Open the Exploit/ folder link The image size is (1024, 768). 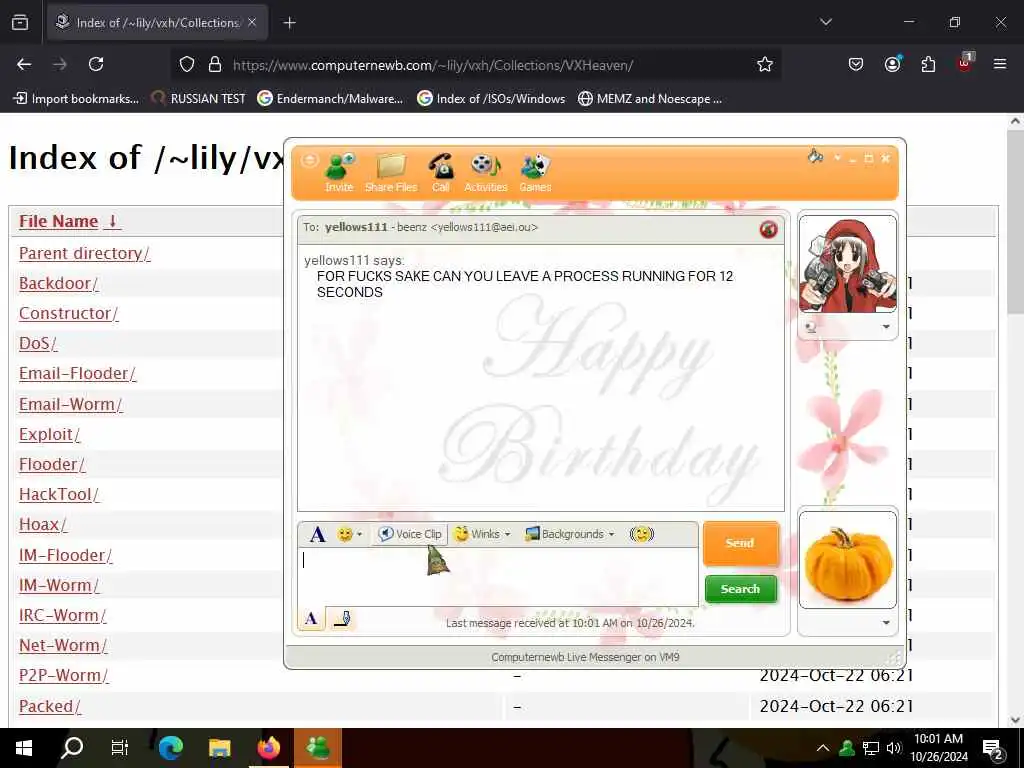[x=50, y=434]
